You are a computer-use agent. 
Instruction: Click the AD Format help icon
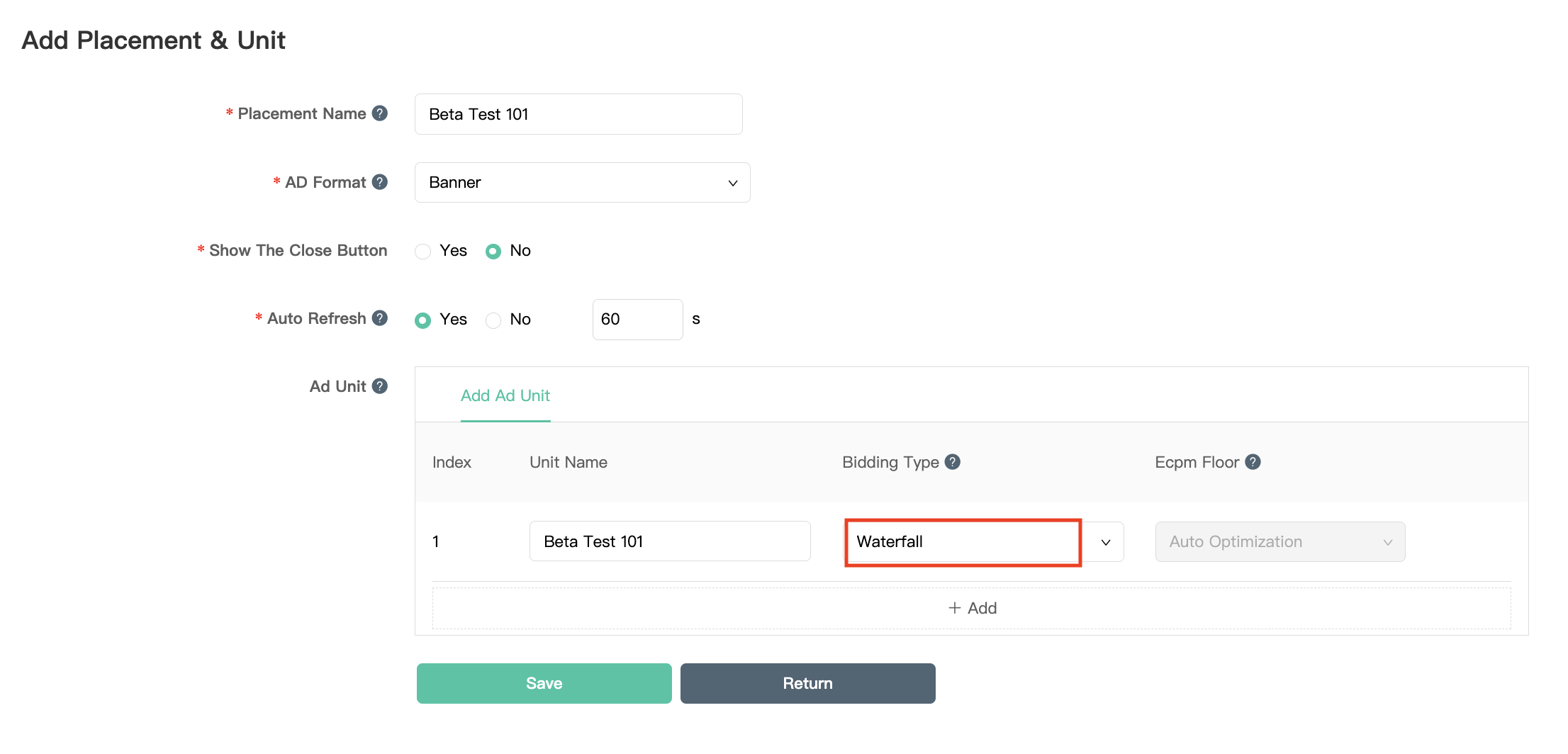point(380,182)
